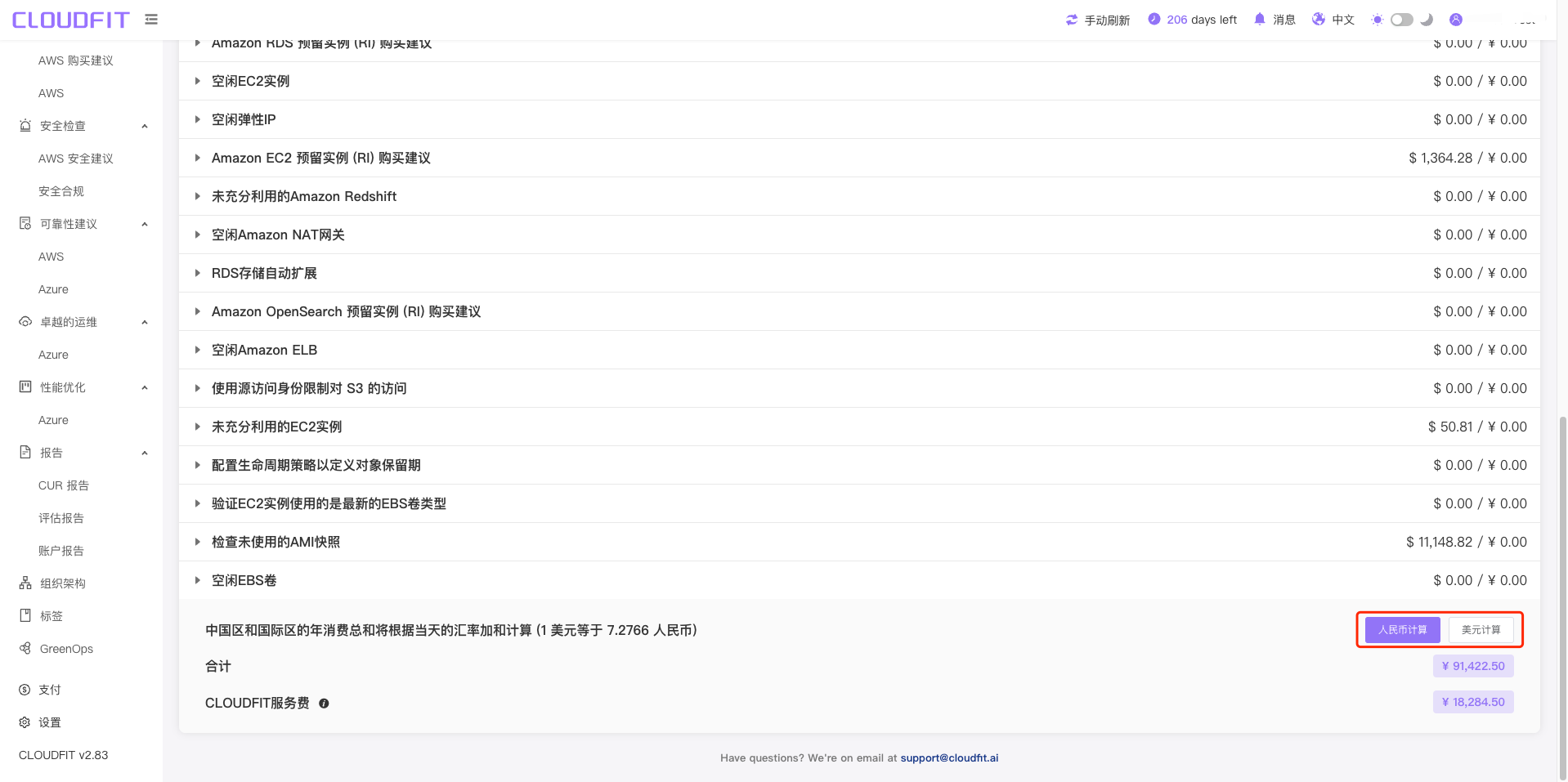Click the $ 1,364.28 / ¥ 0.00 amount
This screenshot has width=1568, height=782.
click(x=1467, y=158)
